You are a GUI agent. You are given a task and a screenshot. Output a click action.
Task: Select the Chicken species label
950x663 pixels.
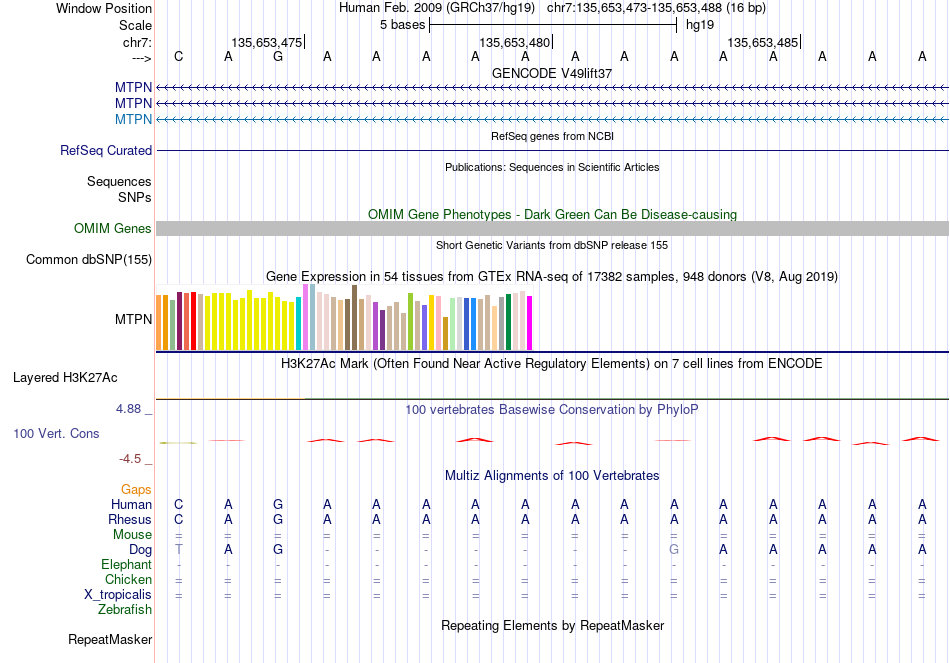coord(128,579)
